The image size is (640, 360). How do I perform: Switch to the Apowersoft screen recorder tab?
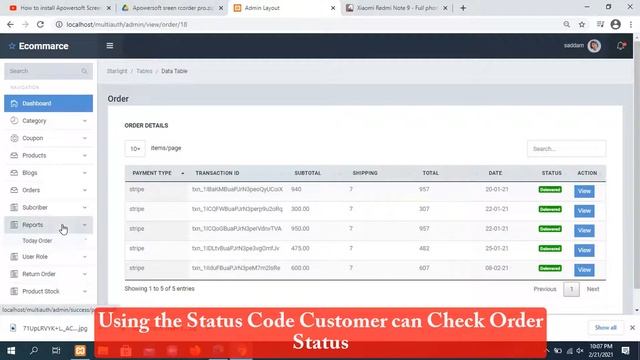click(x=172, y=8)
